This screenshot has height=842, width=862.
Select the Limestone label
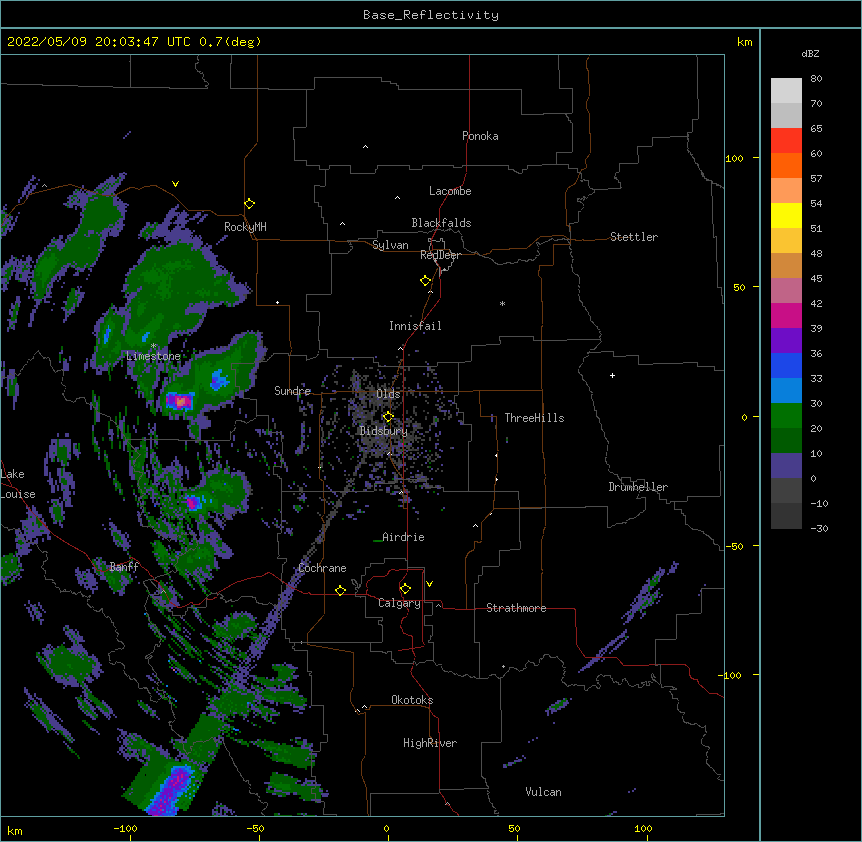point(153,356)
